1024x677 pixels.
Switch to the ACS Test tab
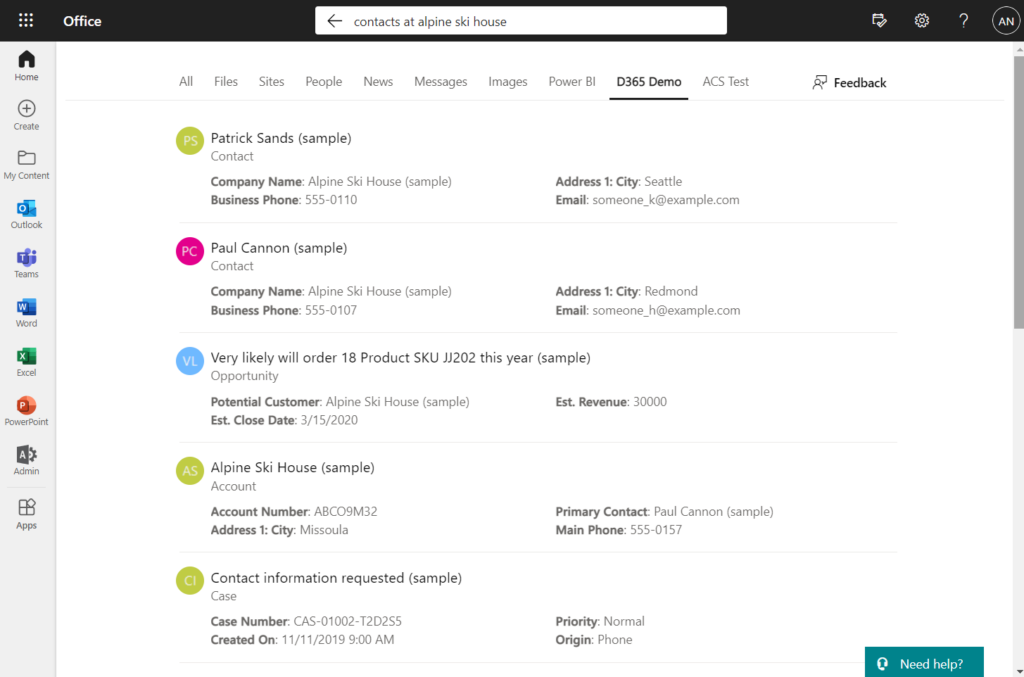725,82
